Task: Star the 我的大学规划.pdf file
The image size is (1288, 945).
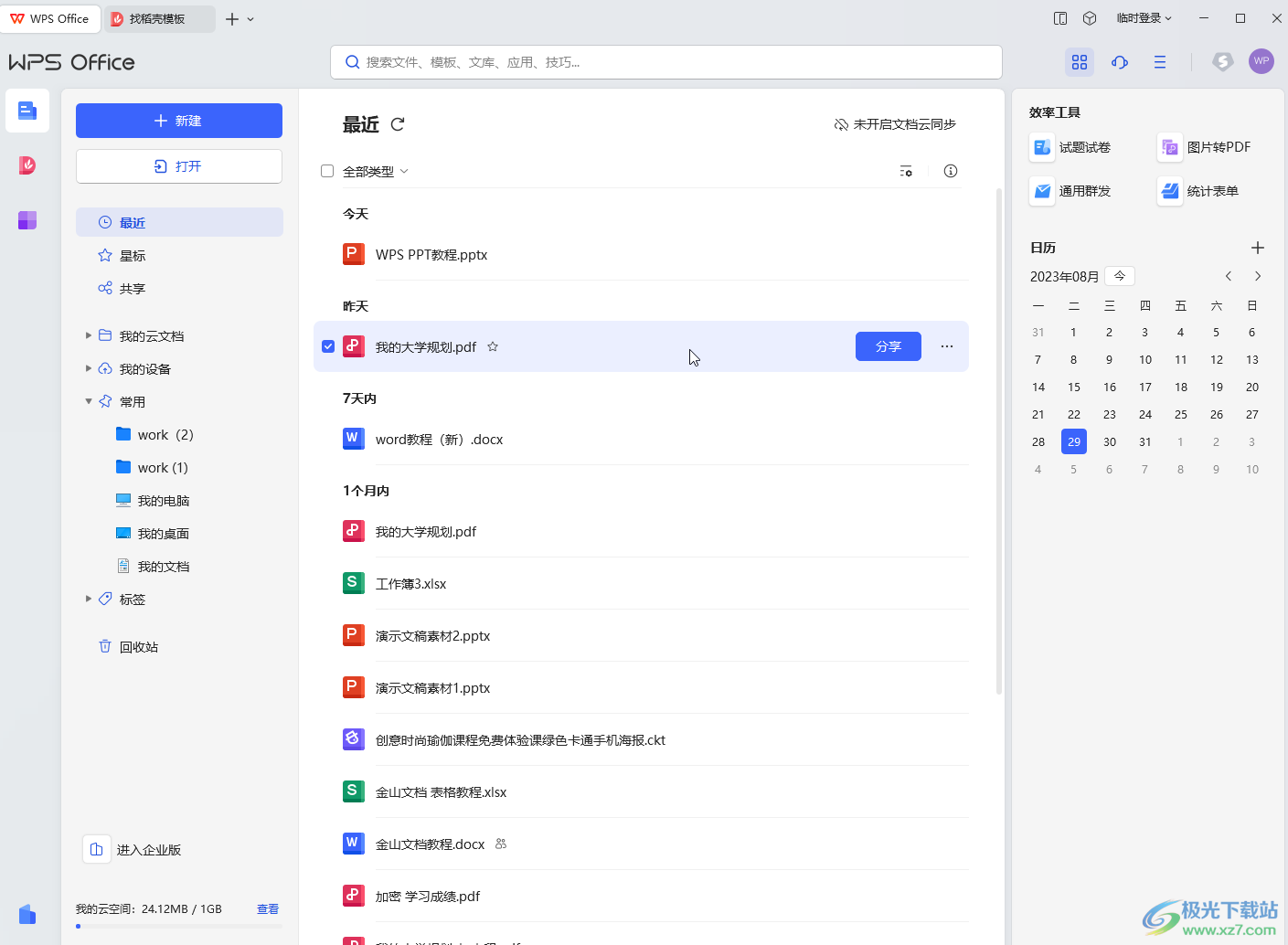Action: coord(493,346)
